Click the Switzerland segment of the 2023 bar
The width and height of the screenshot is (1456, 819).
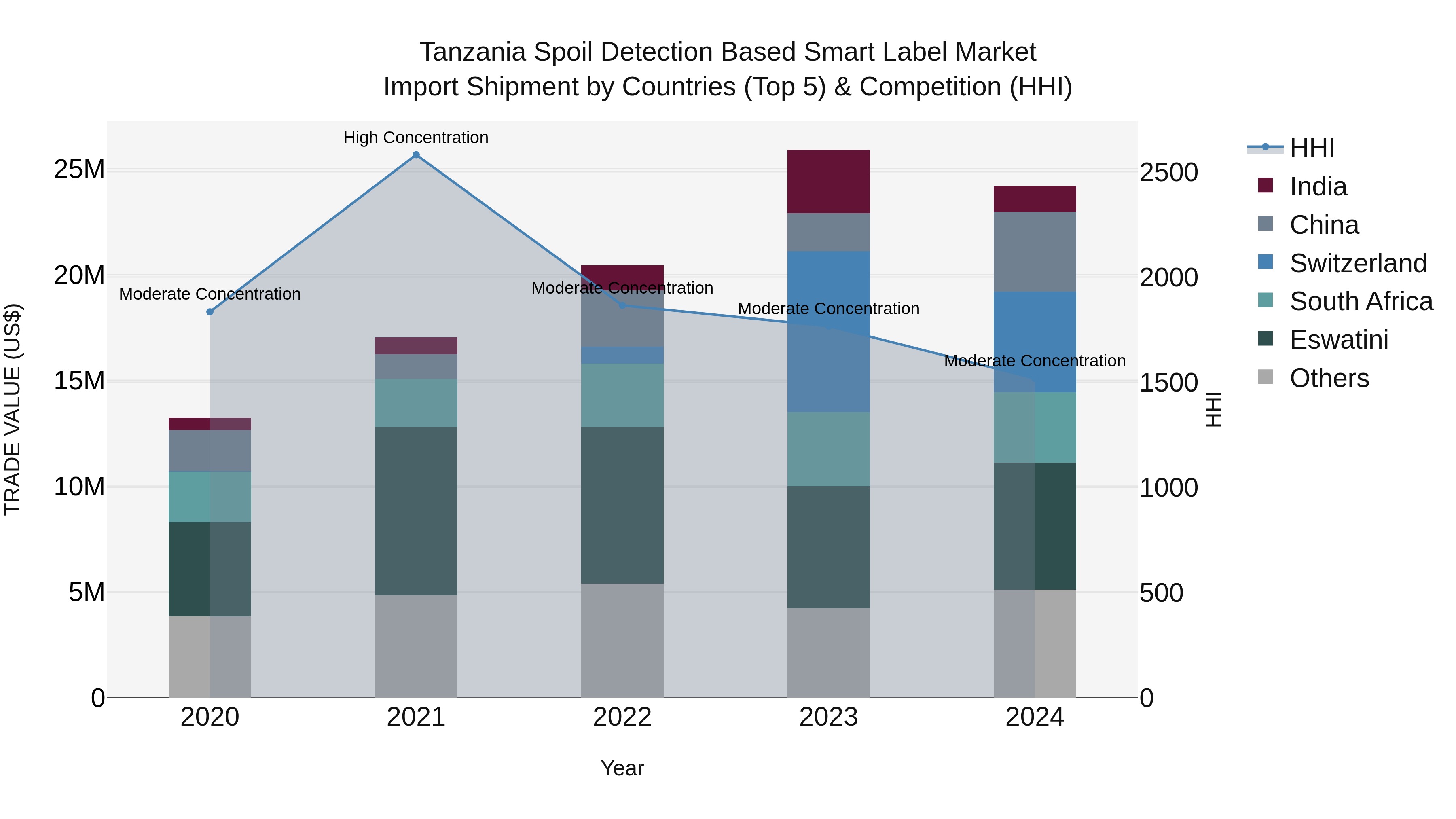tap(829, 332)
